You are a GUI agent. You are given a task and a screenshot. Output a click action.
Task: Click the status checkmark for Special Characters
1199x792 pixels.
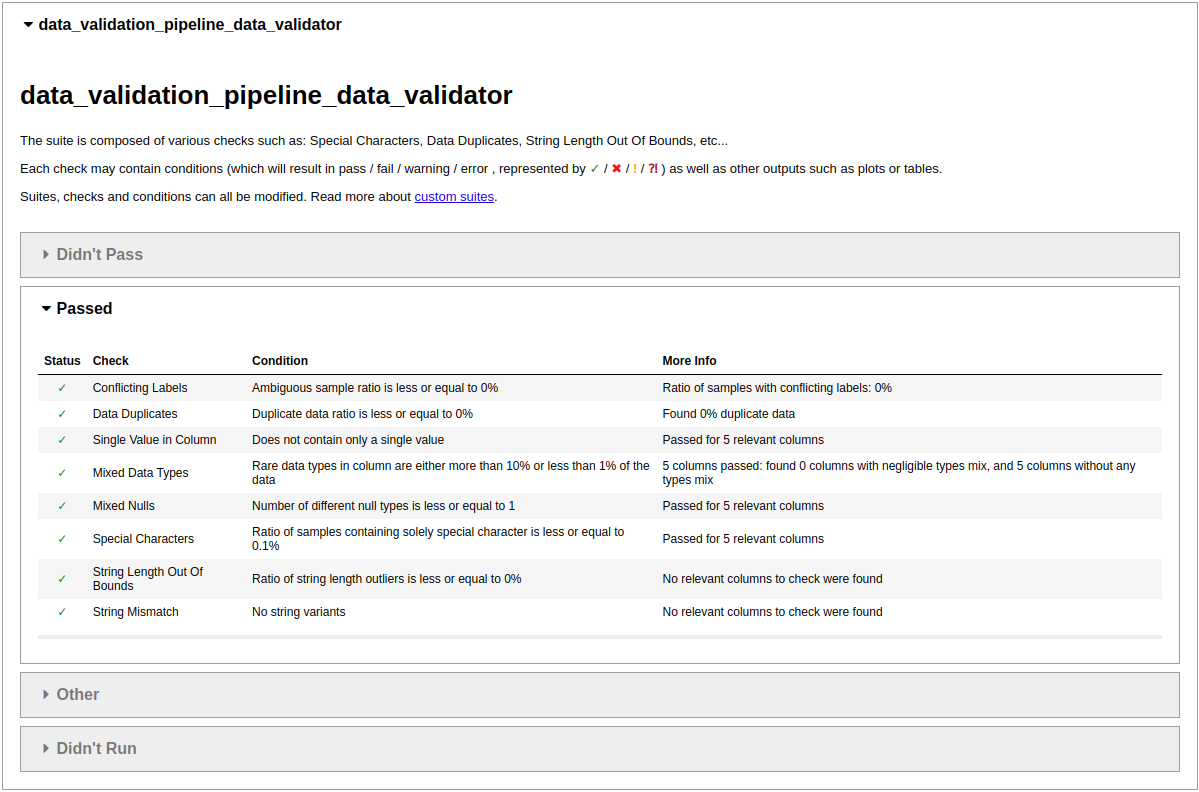click(62, 539)
